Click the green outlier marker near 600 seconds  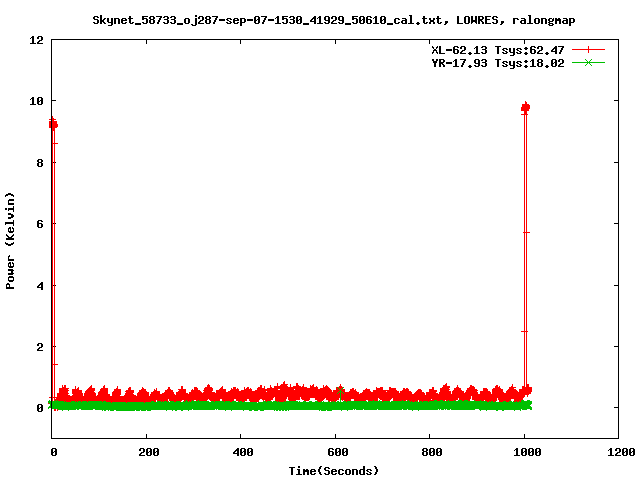(340, 391)
